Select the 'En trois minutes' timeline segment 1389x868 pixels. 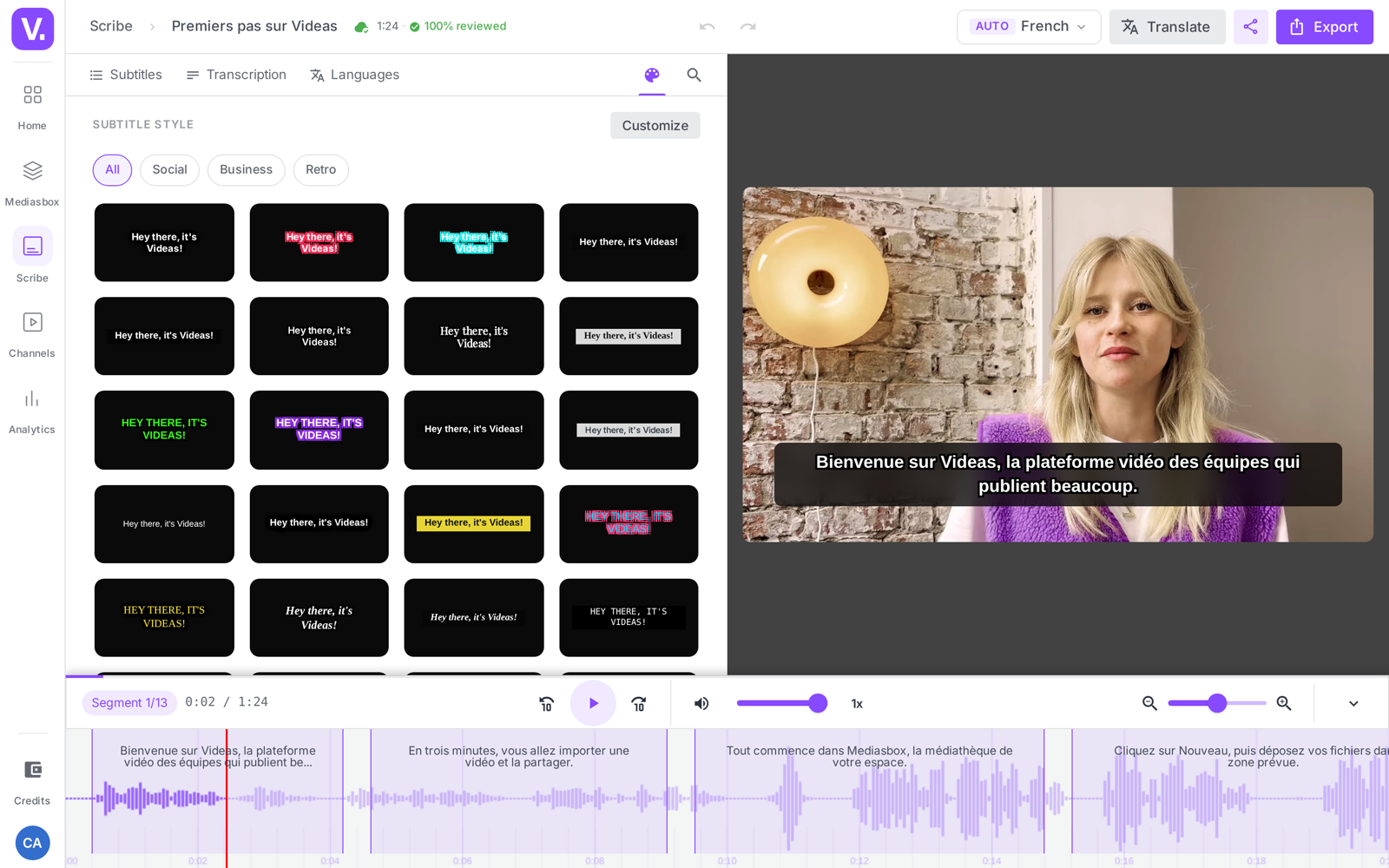(519, 792)
